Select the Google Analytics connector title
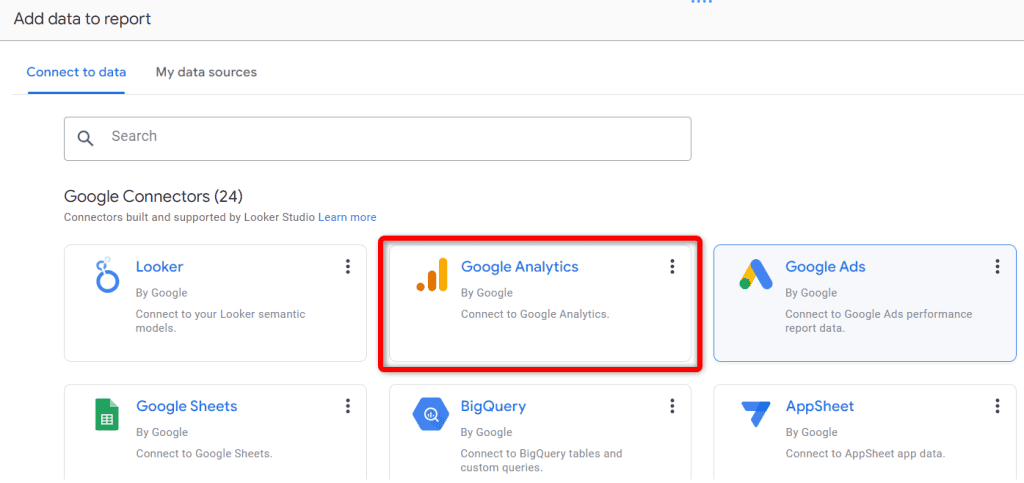The height and width of the screenshot is (483, 1024). click(x=520, y=266)
